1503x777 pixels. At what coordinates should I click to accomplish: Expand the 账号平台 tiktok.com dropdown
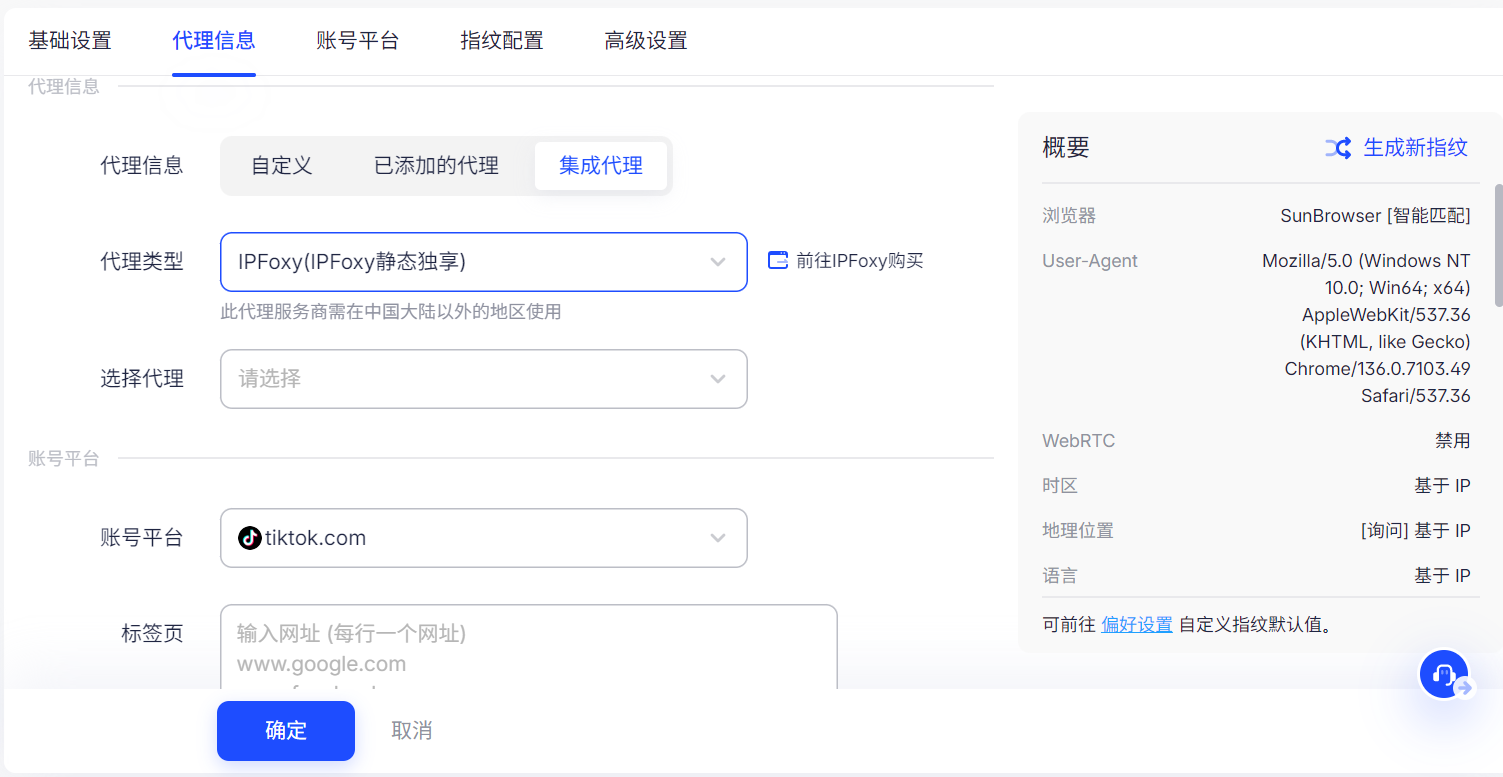717,538
